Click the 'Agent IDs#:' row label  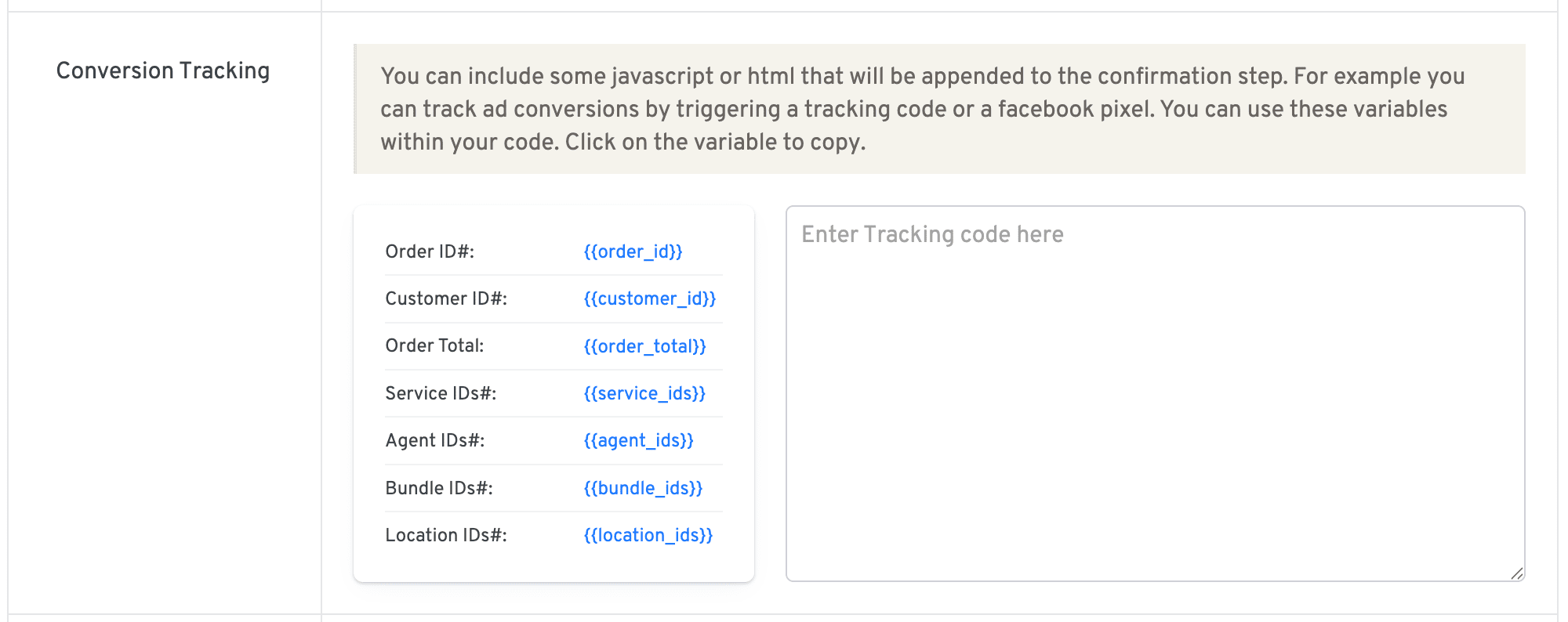[x=434, y=440]
